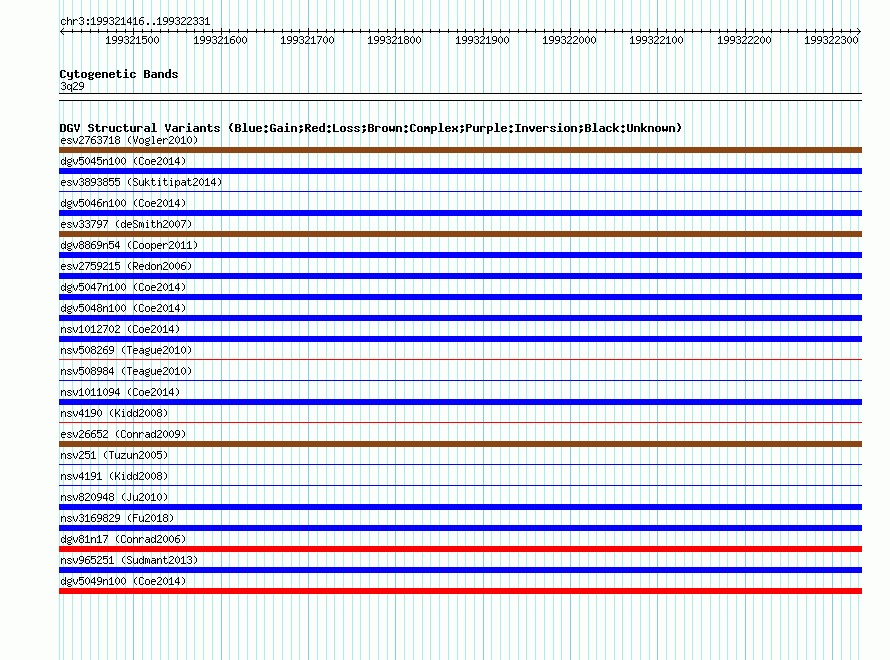Click the esv33797 (deSmith2007) variant label
Image resolution: width=890 pixels, height=660 pixels.
126,224
